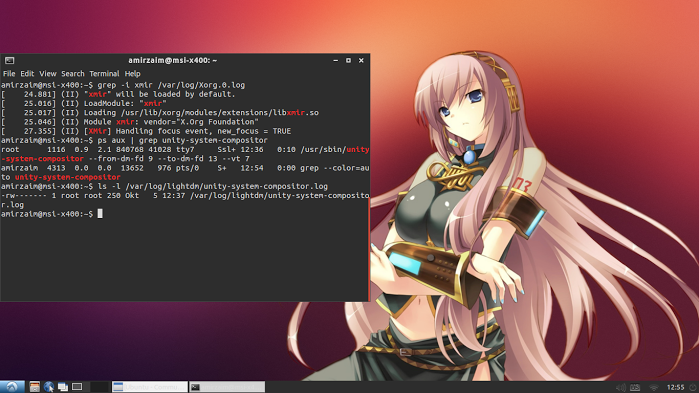The width and height of the screenshot is (699, 393).
Task: Minimize the terminal window
Action: coord(336,60)
